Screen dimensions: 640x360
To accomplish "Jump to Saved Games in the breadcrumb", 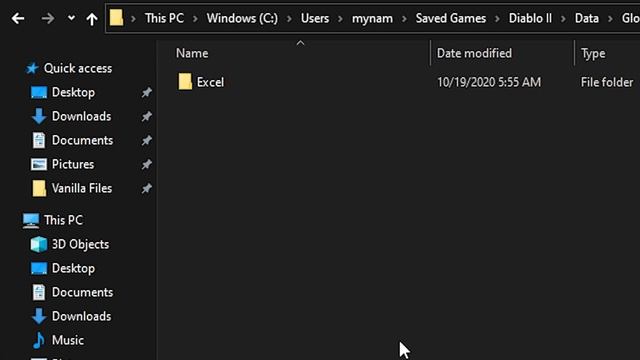I will click(451, 18).
